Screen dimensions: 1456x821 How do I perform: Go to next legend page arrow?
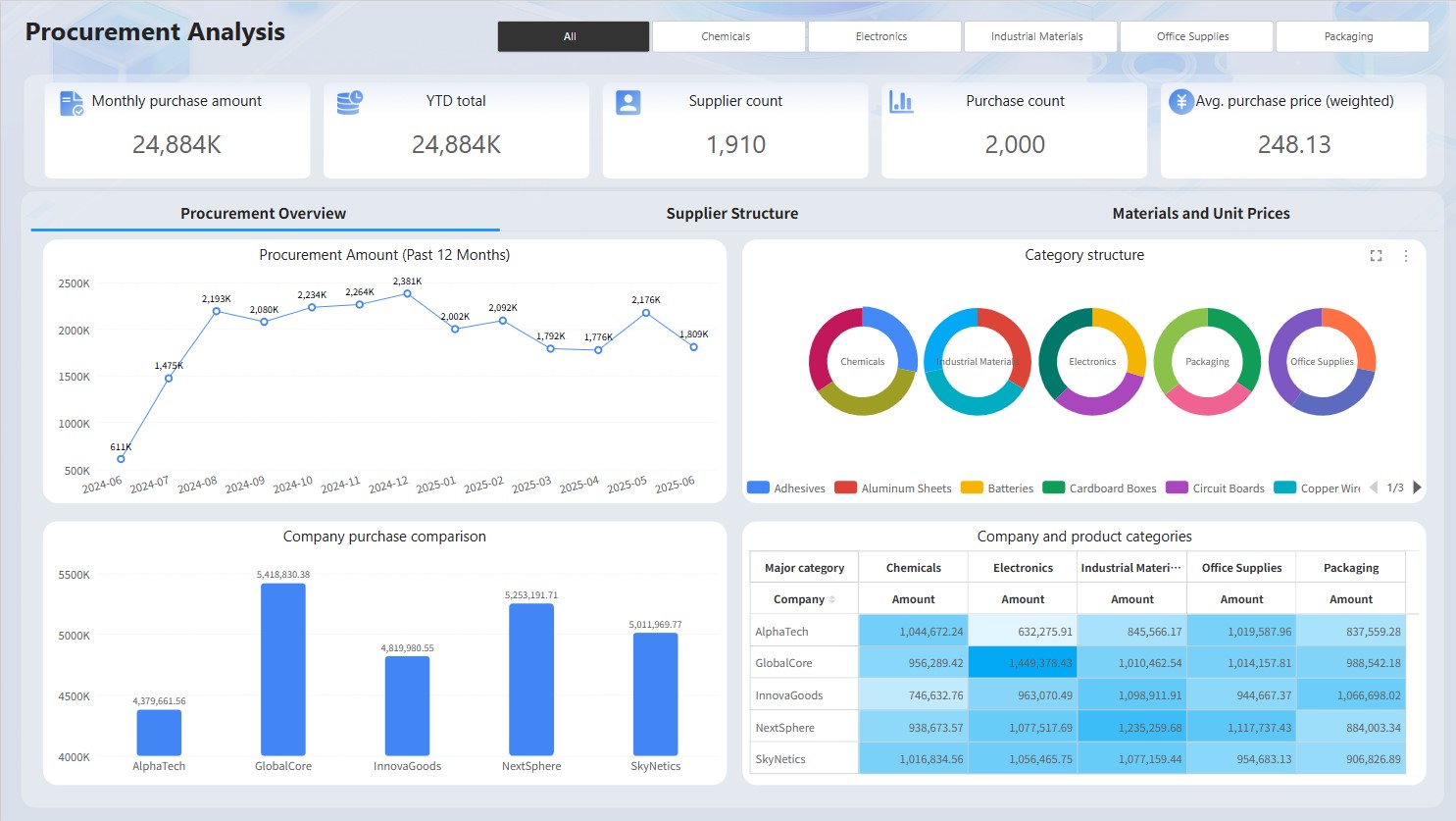point(1417,487)
